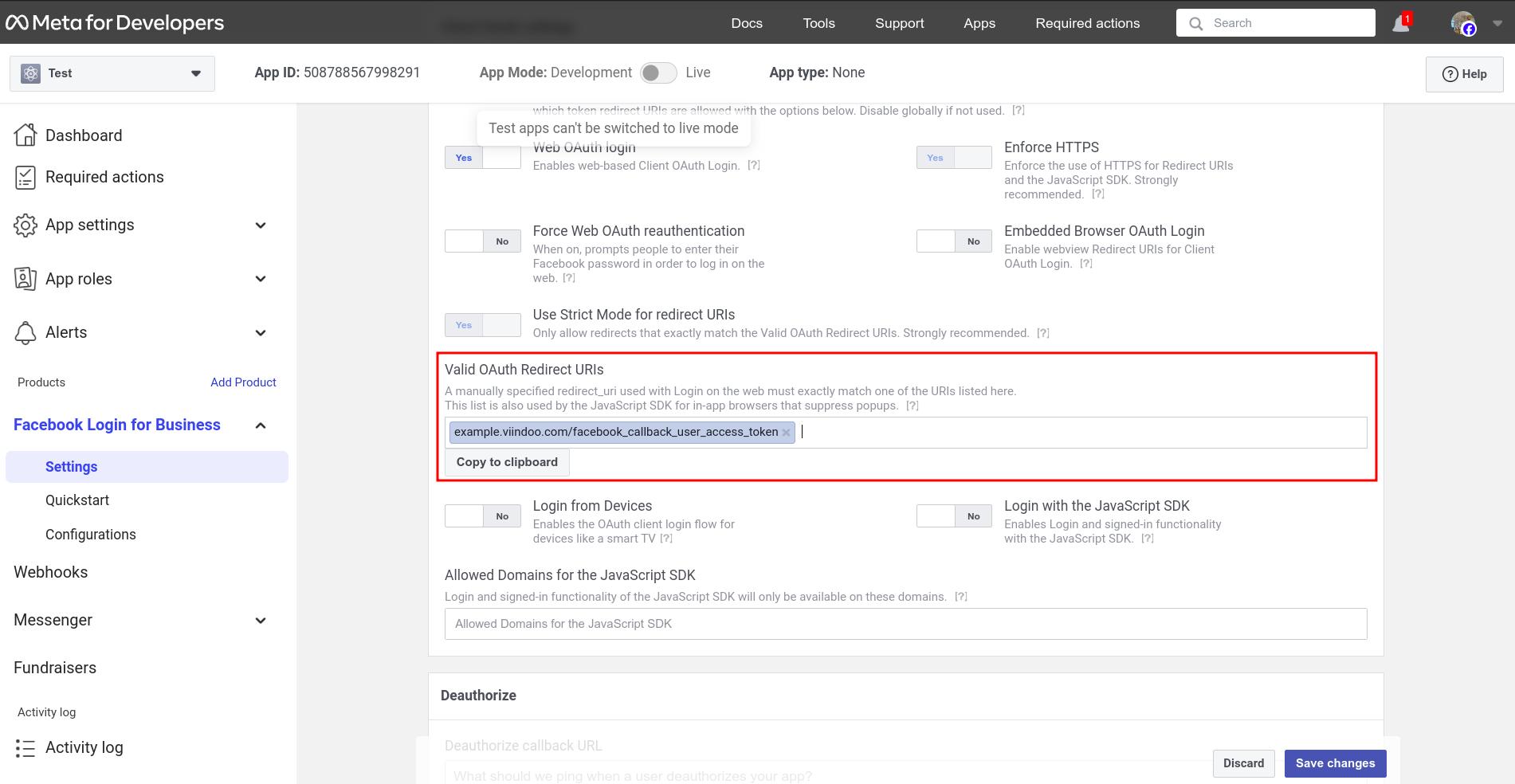The height and width of the screenshot is (784, 1515).
Task: Click Add Product link
Action: pos(243,382)
